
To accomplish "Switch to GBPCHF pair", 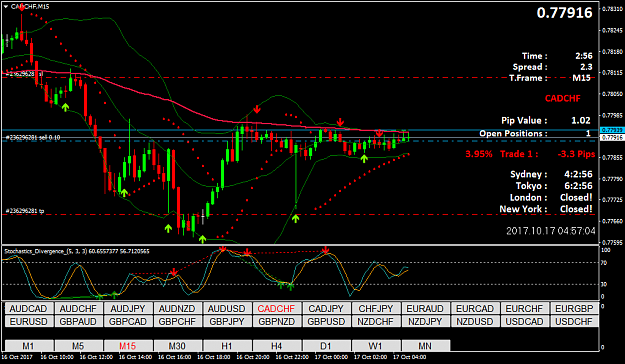I will 177,321.
